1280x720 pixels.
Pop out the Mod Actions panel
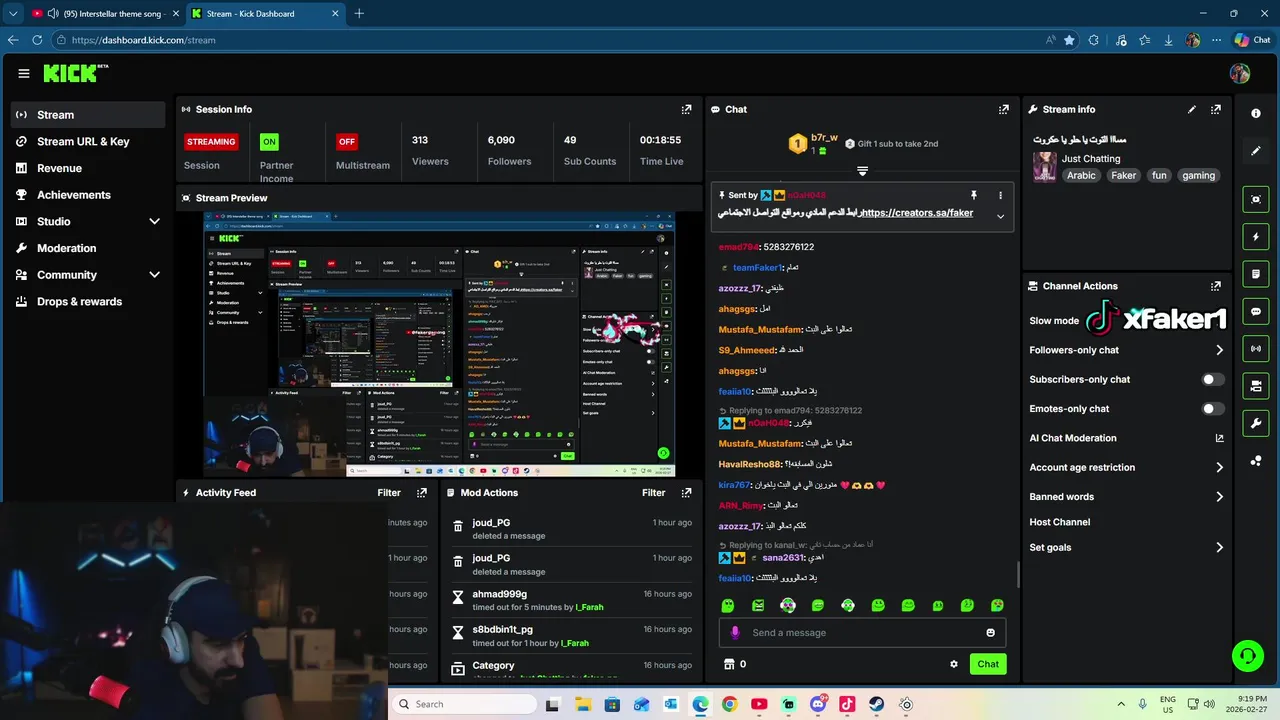point(686,492)
